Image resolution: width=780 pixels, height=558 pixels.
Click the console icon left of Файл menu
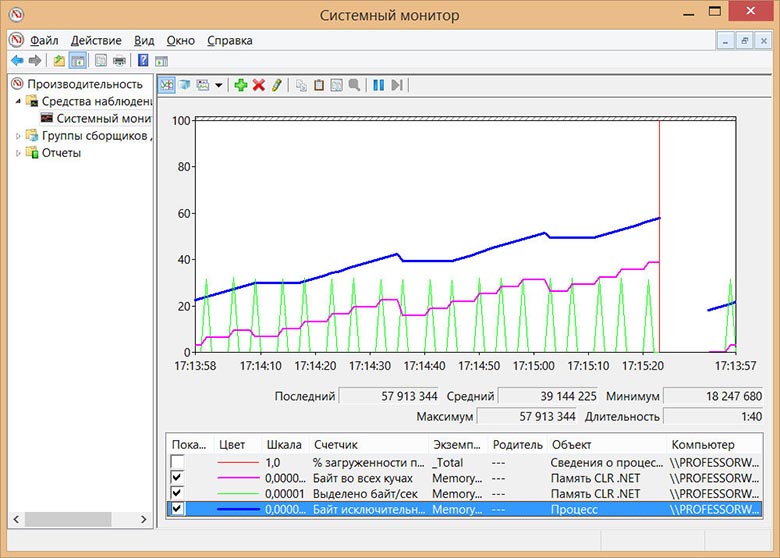[x=16, y=39]
